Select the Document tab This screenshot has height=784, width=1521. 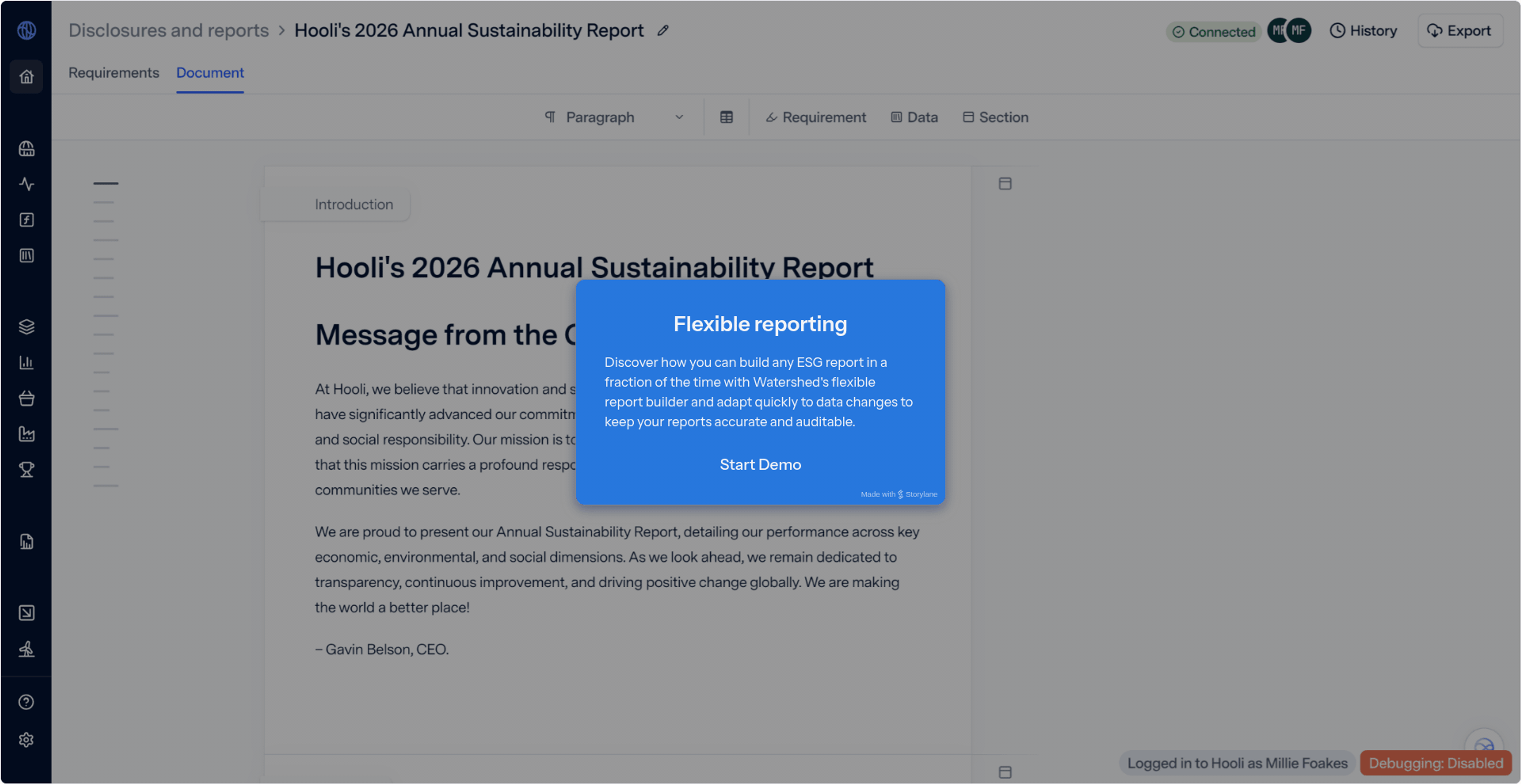click(x=210, y=72)
